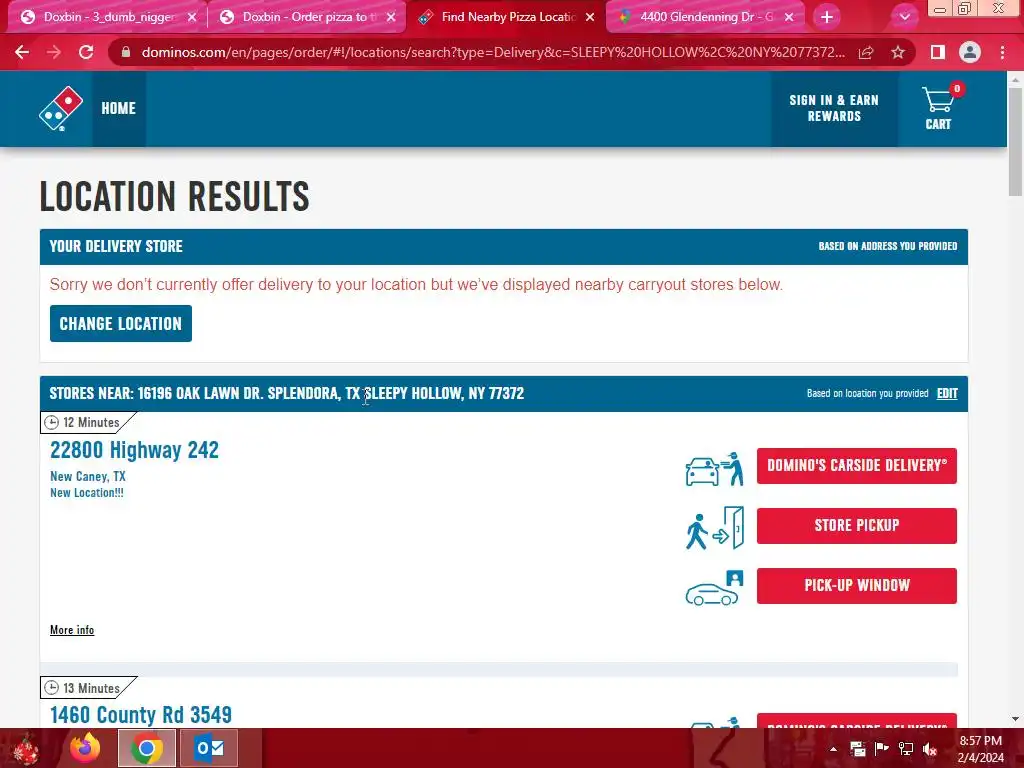Select the Find Nearby Pizza Locations tab
Image resolution: width=1024 pixels, height=768 pixels.
pos(506,17)
